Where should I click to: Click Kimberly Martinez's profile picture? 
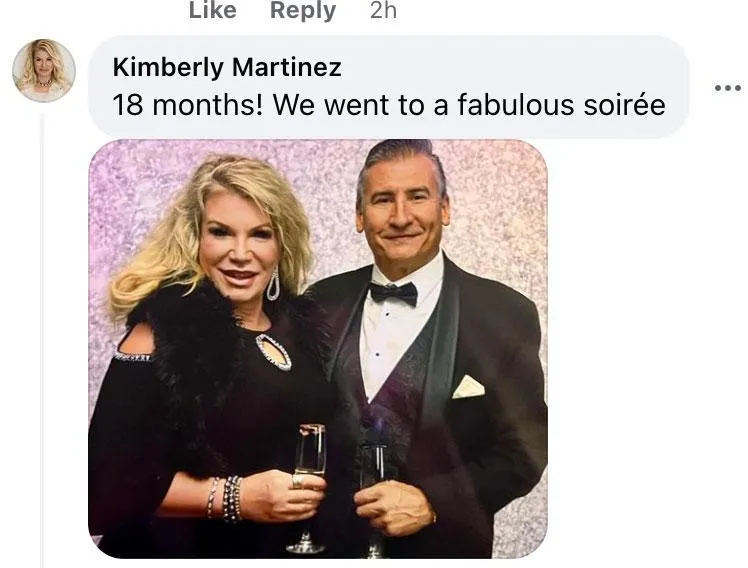pyautogui.click(x=43, y=70)
